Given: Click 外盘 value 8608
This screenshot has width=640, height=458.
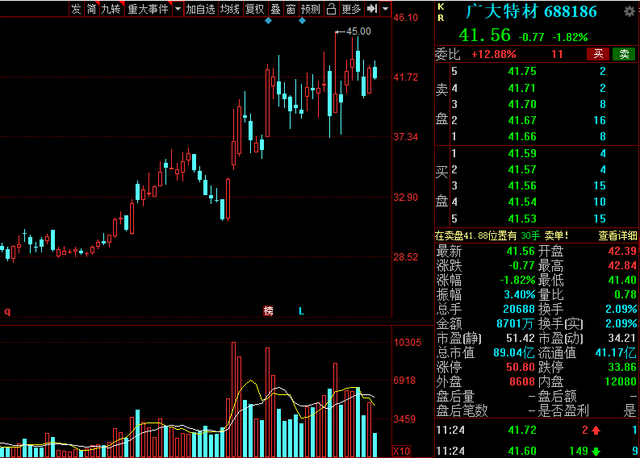Looking at the screenshot, I should [x=522, y=382].
